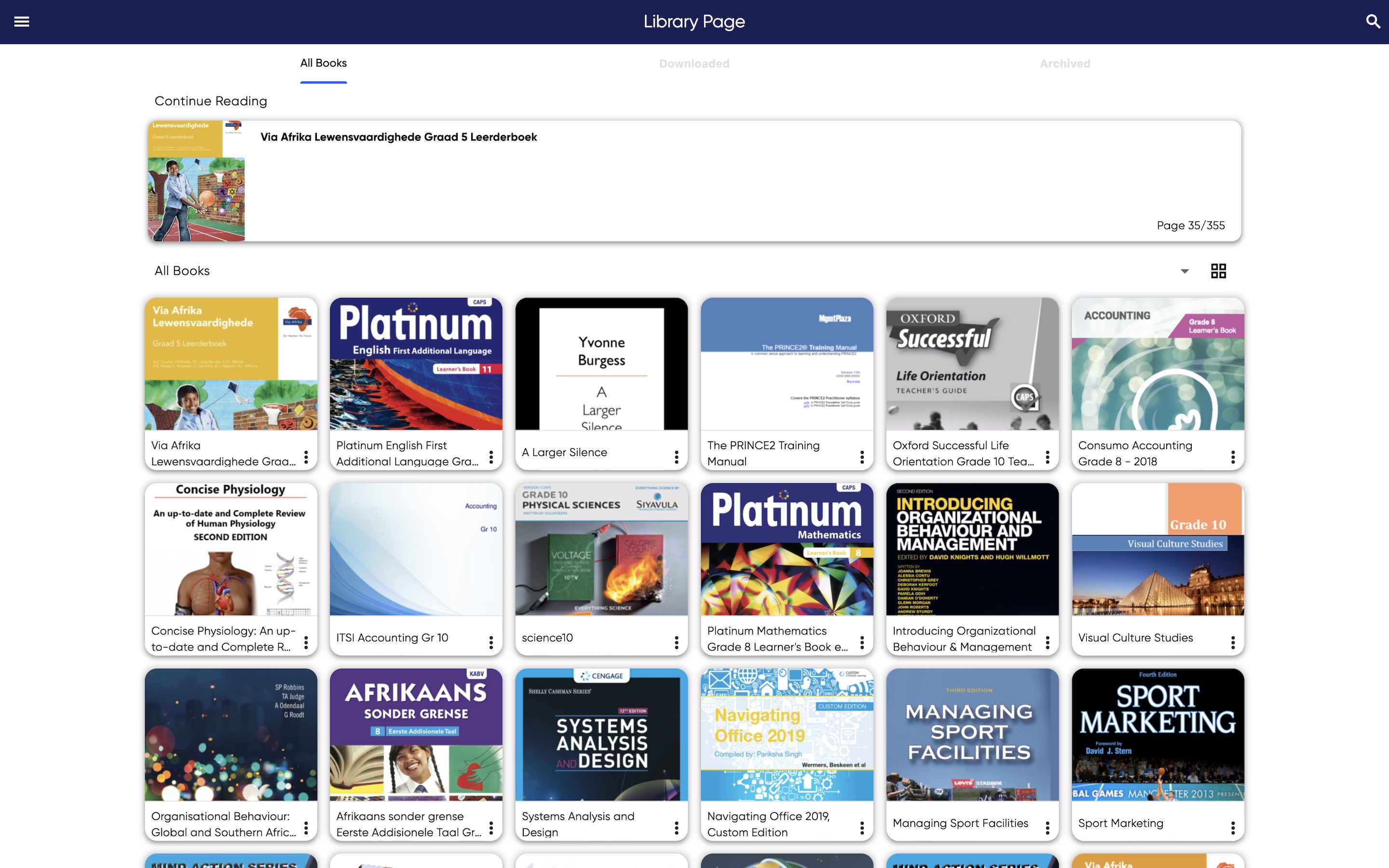1389x868 pixels.
Task: Open the hamburger navigation menu
Action: point(21,21)
